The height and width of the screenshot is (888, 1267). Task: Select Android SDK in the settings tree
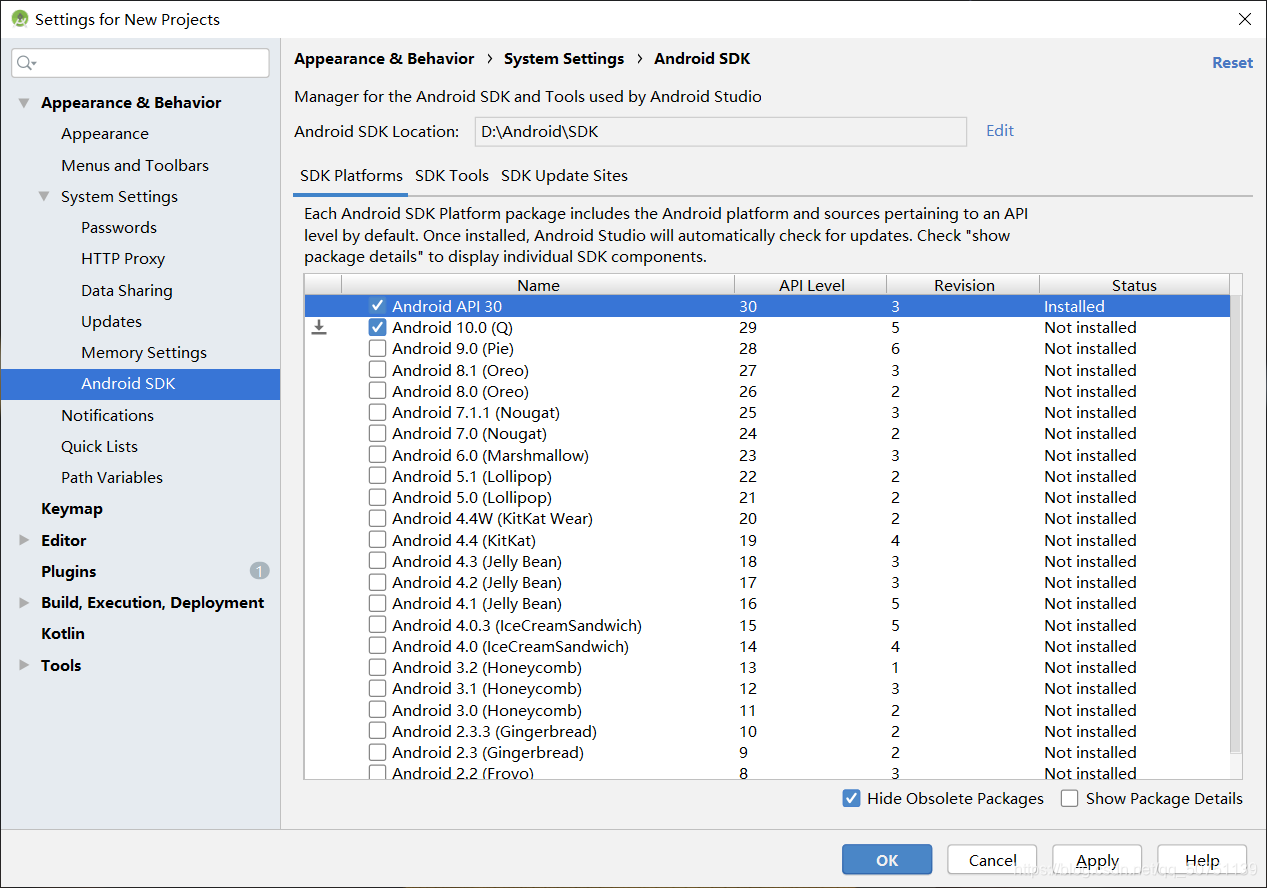click(140, 384)
